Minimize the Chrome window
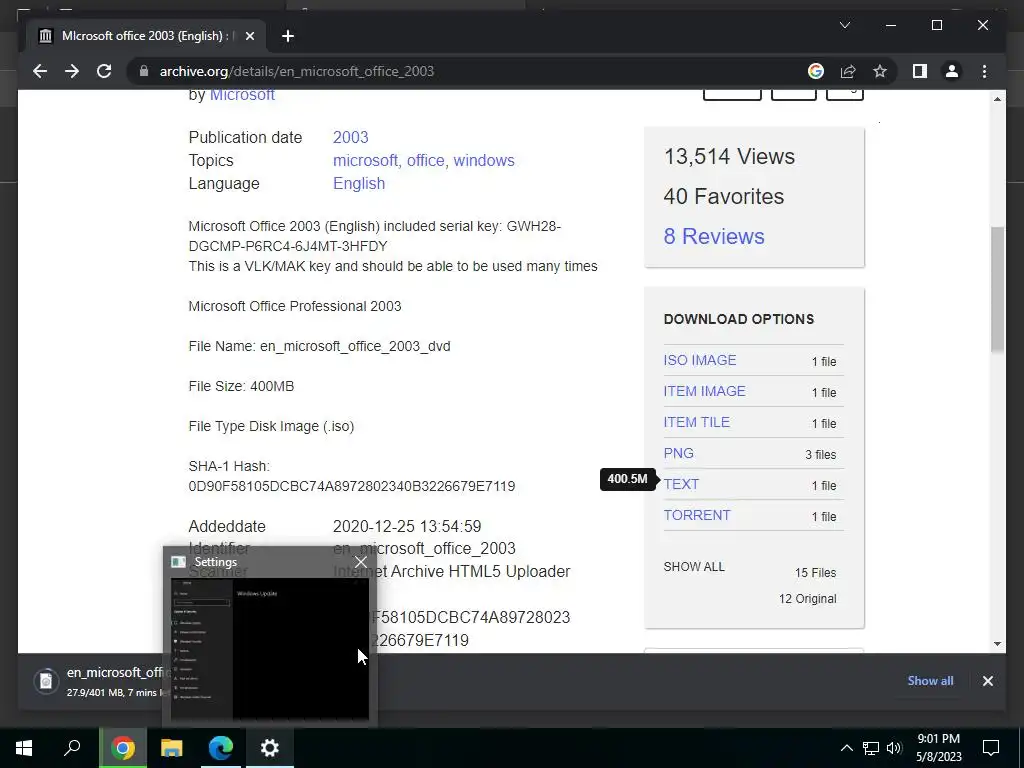Screen dimensions: 1024x768 [x=891, y=25]
